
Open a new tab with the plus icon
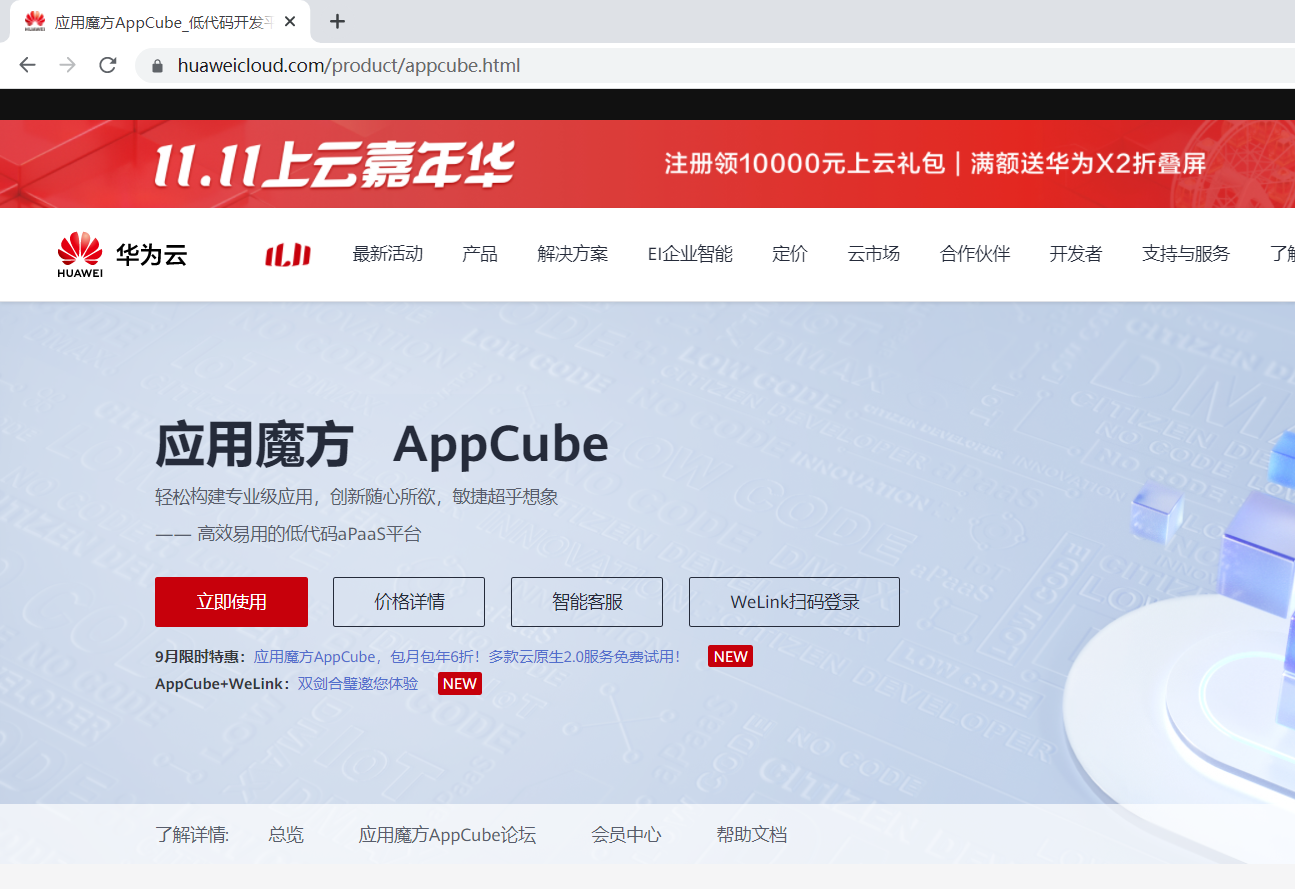click(337, 21)
